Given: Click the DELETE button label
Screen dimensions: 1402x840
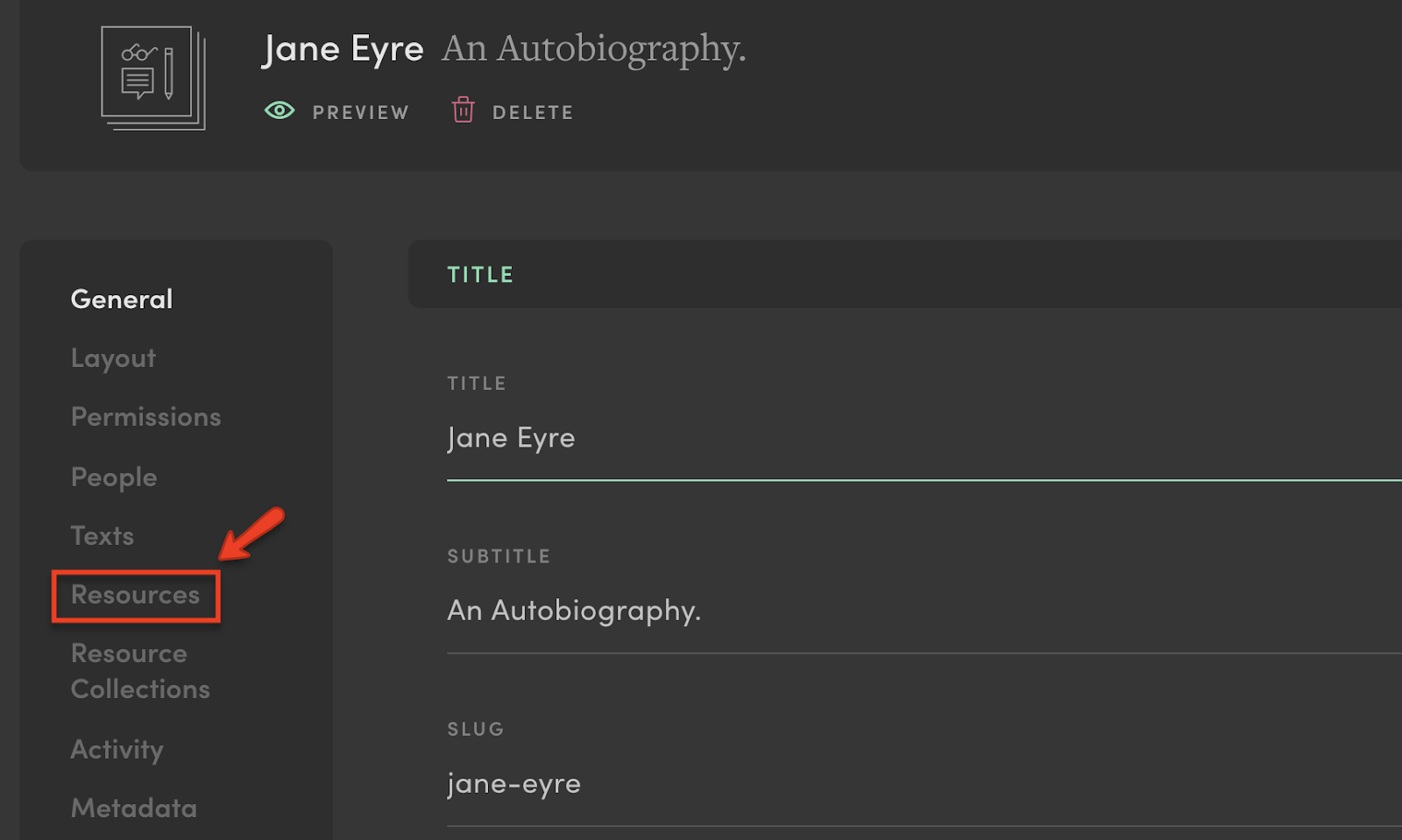Looking at the screenshot, I should tap(533, 112).
